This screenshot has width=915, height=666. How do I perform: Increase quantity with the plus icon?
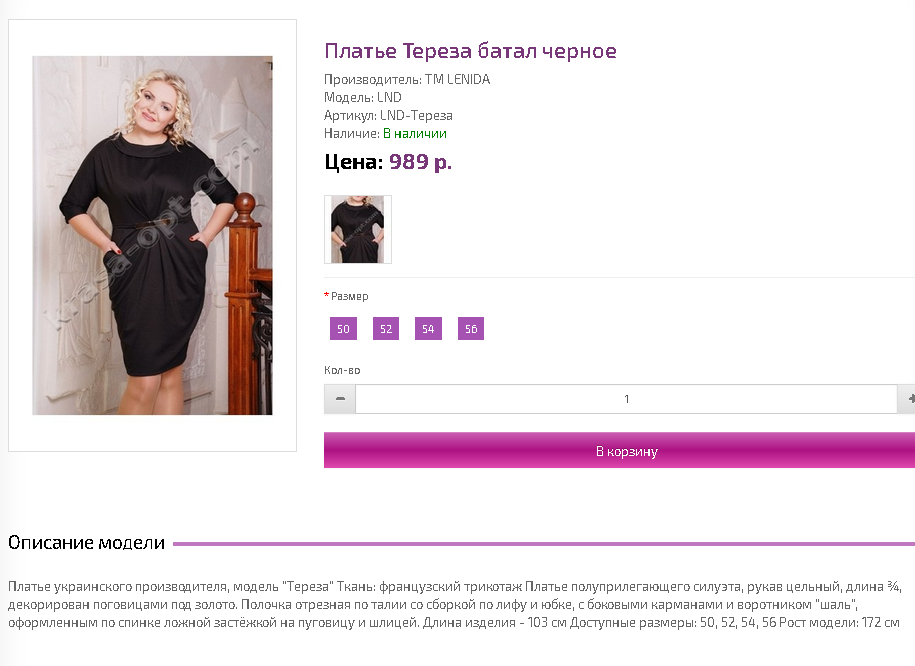(908, 399)
